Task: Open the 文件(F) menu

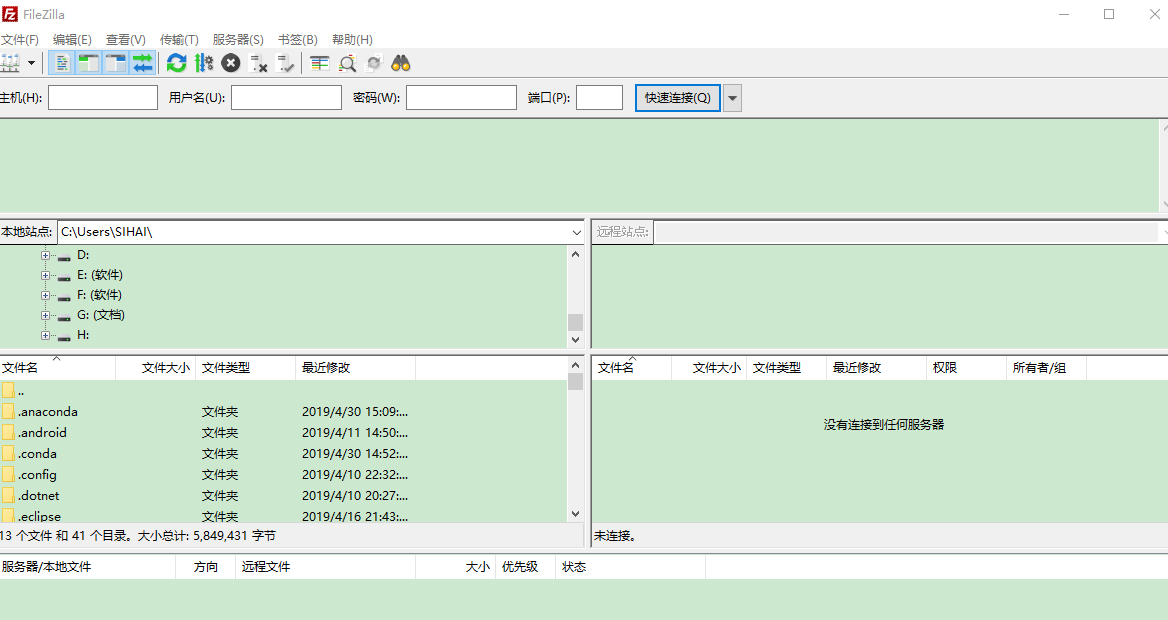Action: (x=19, y=39)
